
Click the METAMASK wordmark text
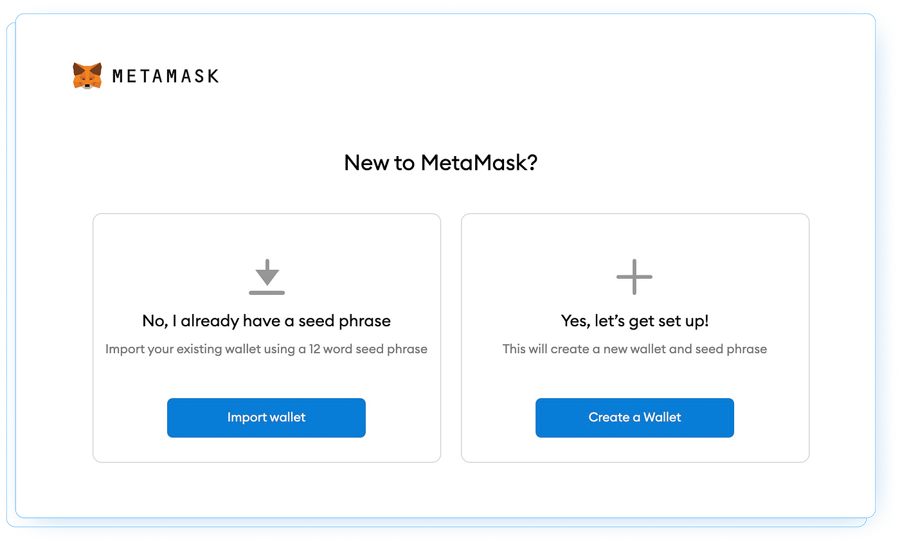pos(165,76)
